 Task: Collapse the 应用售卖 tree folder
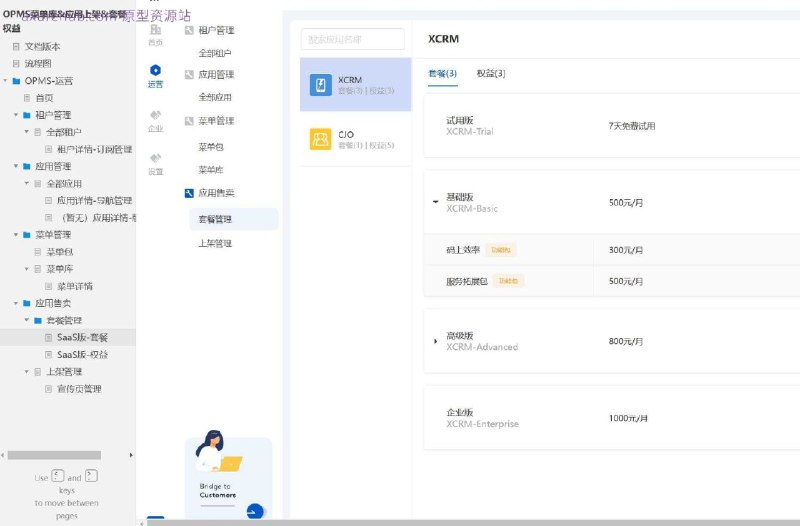point(16,303)
